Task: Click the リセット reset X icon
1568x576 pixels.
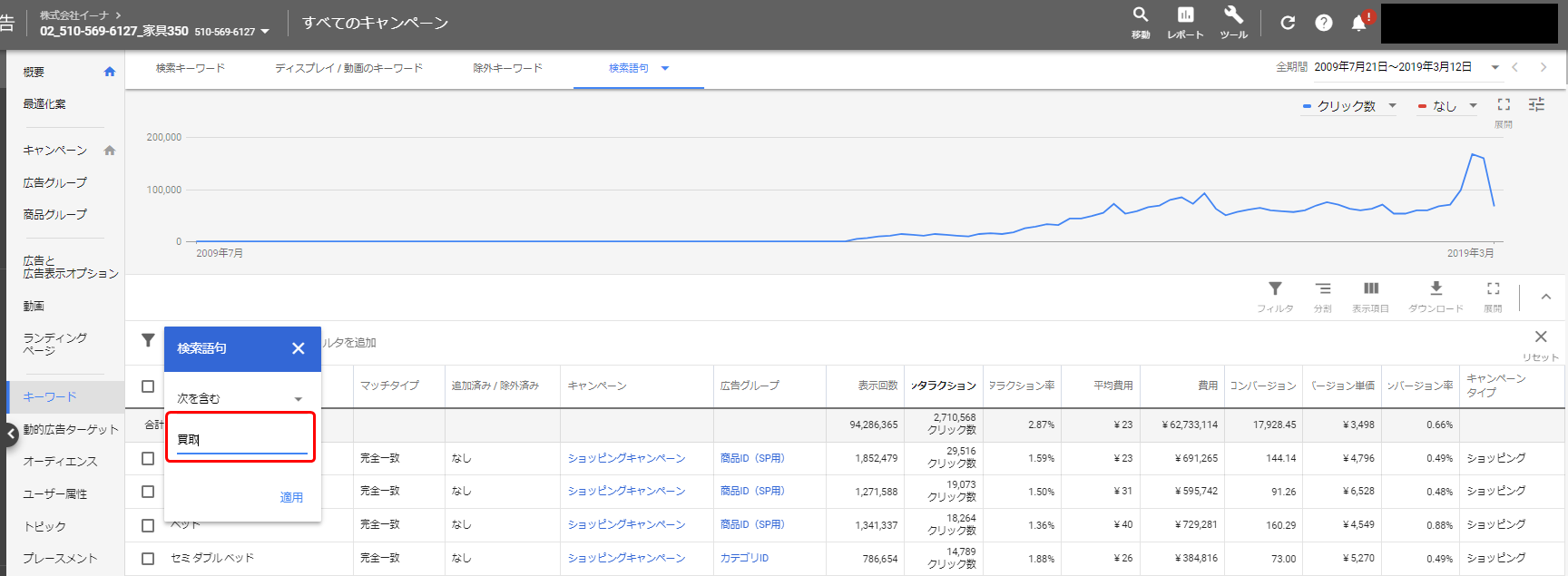Action: (x=1541, y=337)
